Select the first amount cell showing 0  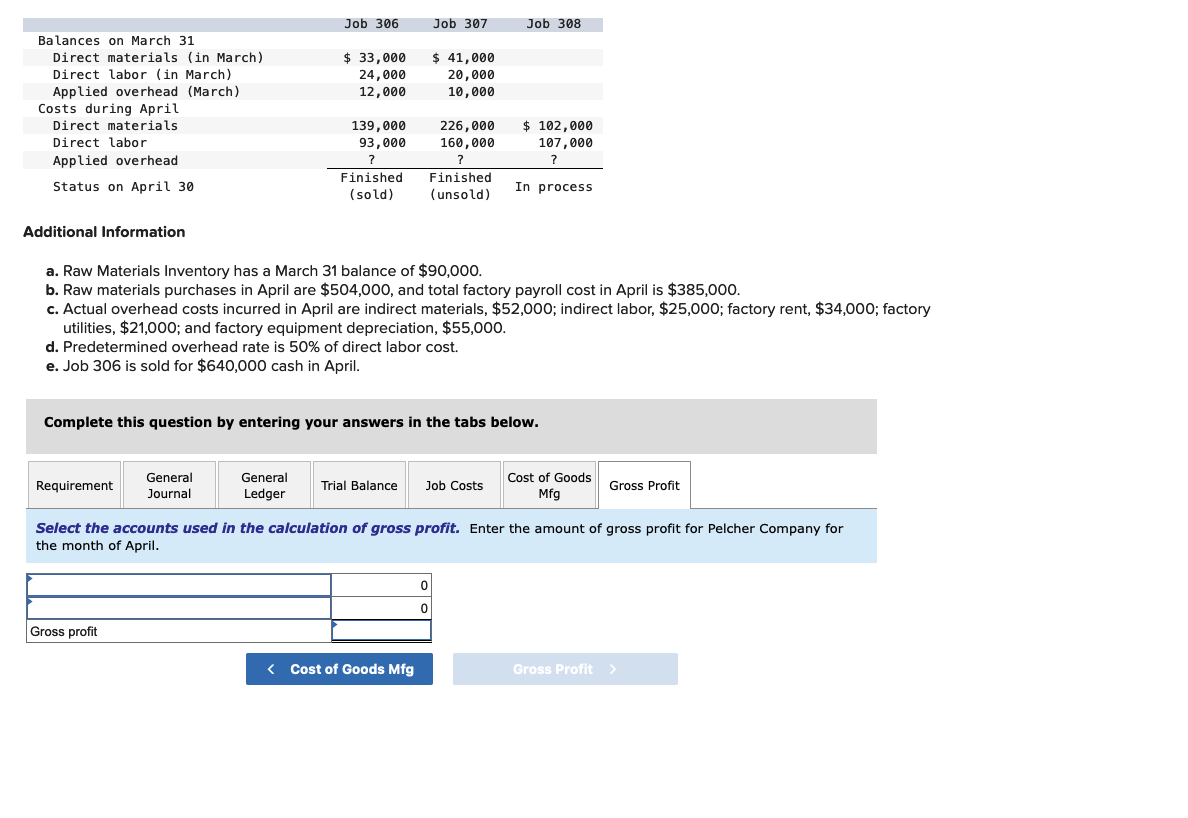[x=381, y=584]
